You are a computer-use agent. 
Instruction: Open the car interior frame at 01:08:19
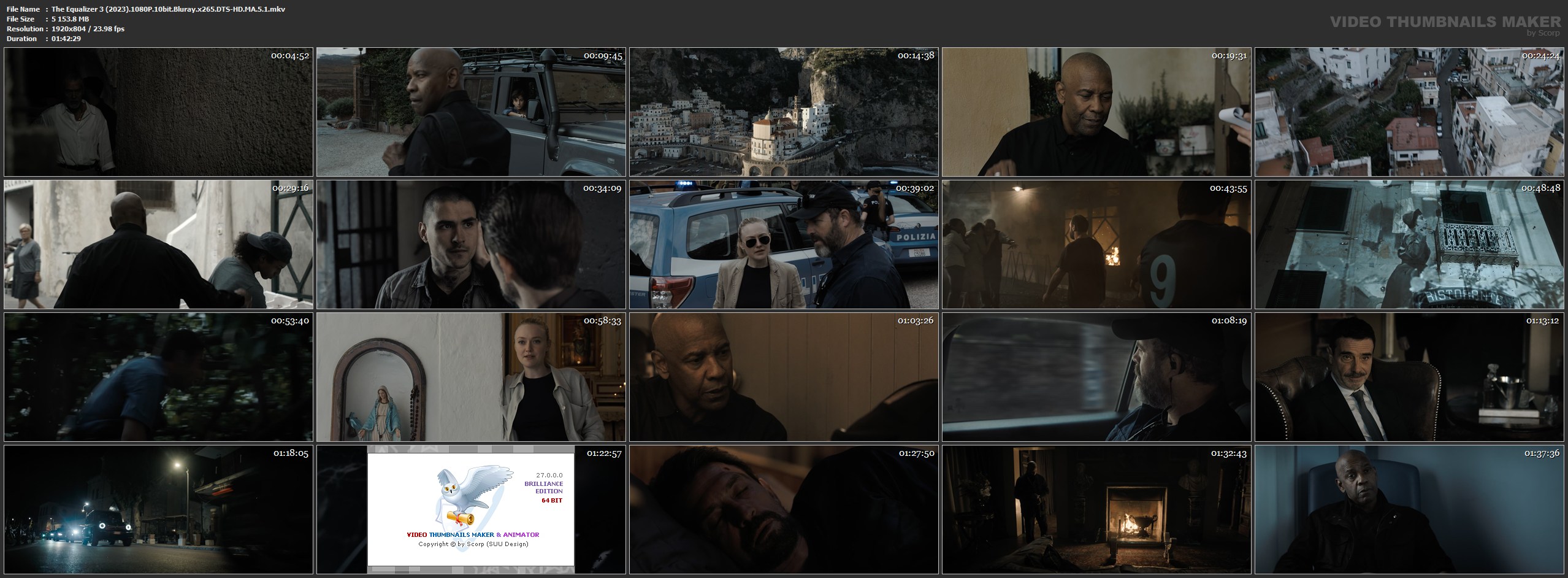pos(1096,377)
